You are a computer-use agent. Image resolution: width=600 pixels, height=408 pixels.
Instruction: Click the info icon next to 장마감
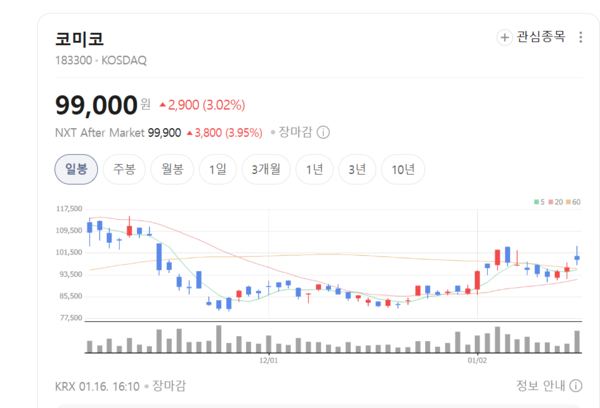coord(323,132)
